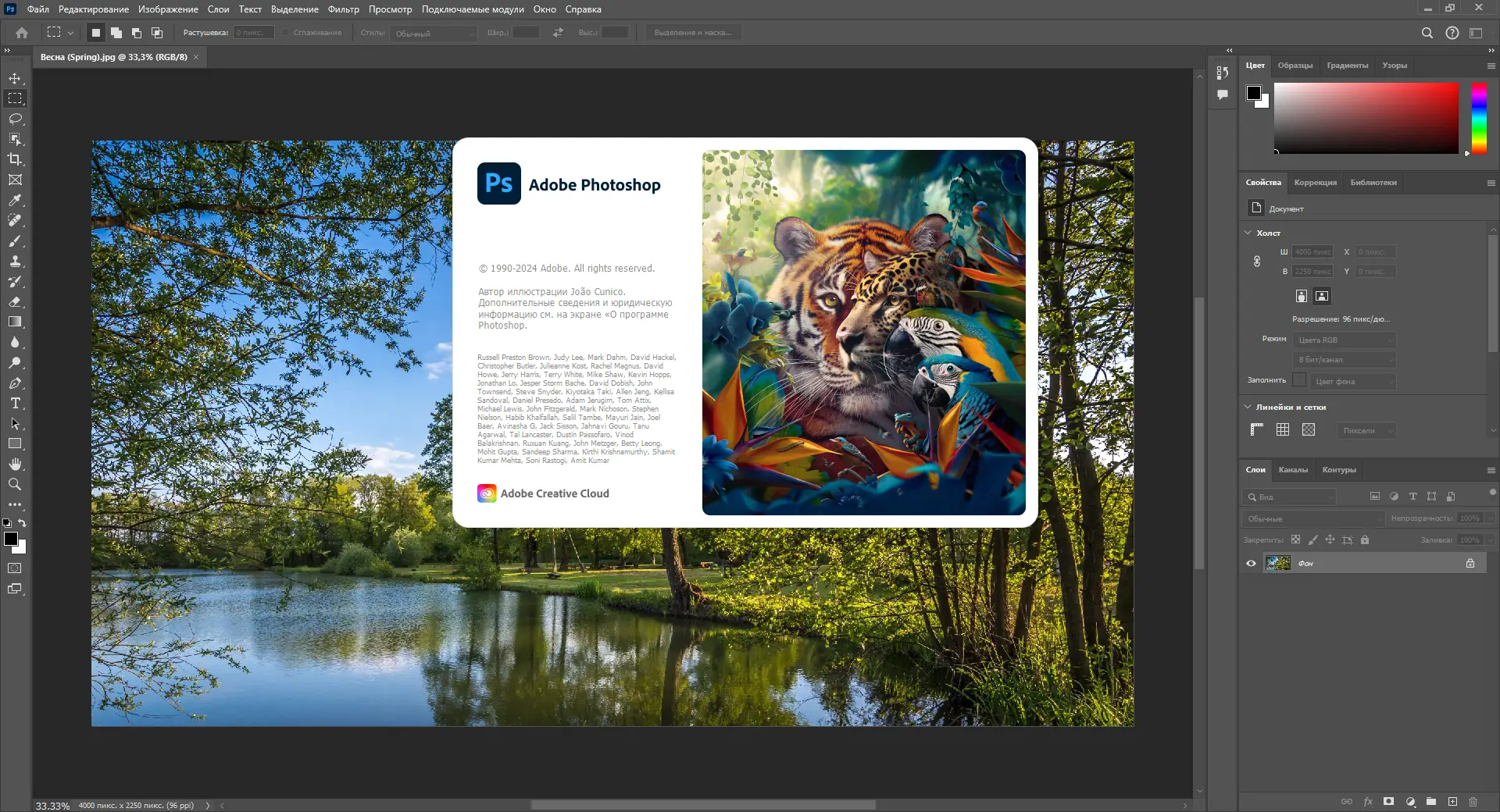Select the Clone Stamp tool

15,261
